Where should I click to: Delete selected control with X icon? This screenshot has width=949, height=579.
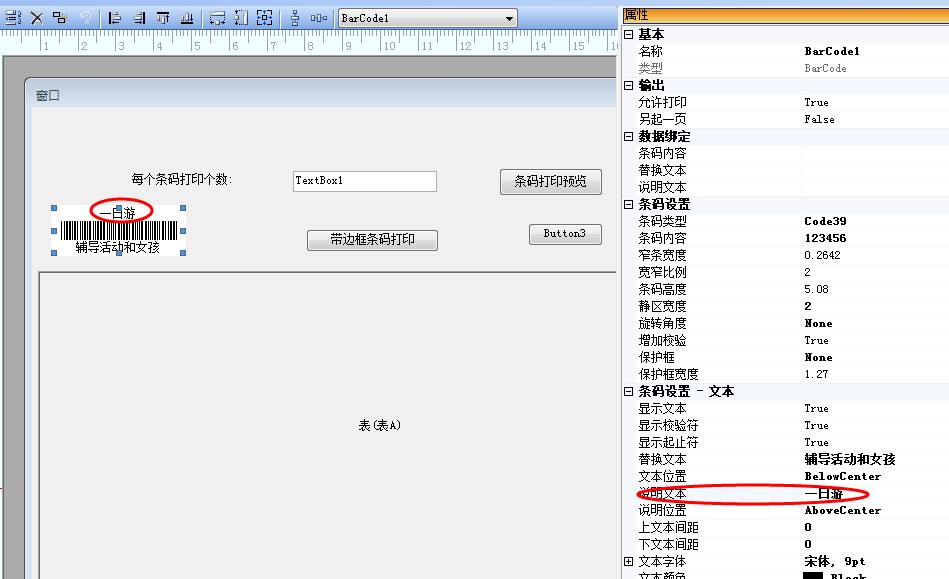coord(37,18)
